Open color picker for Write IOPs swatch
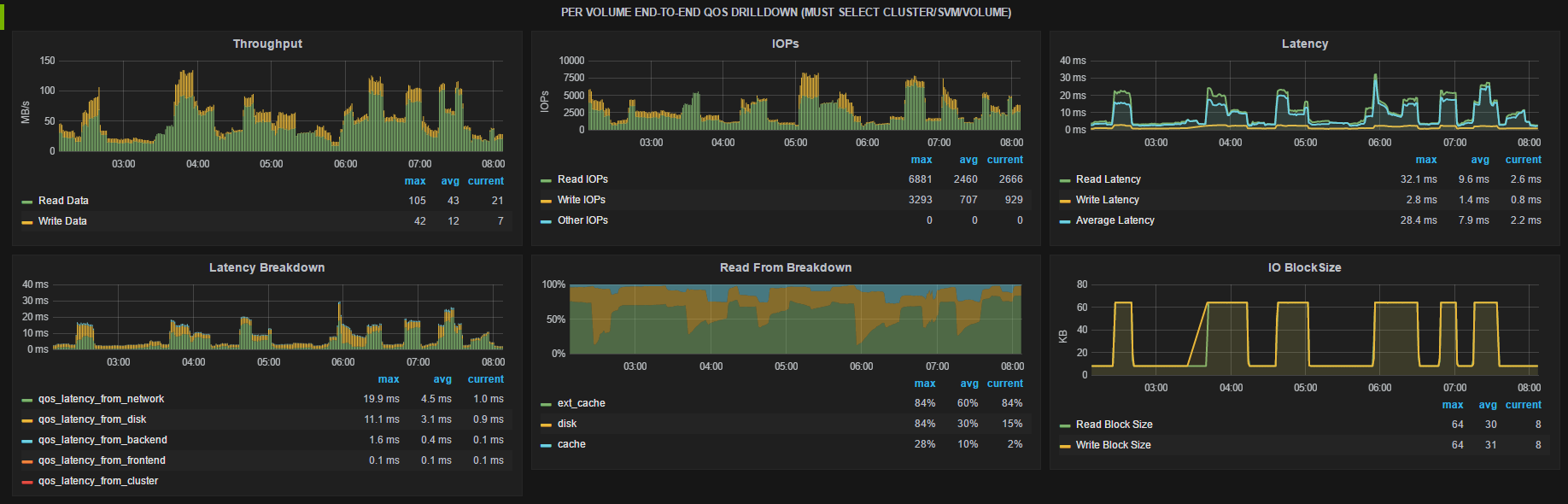The image size is (1568, 504). pyautogui.click(x=546, y=201)
